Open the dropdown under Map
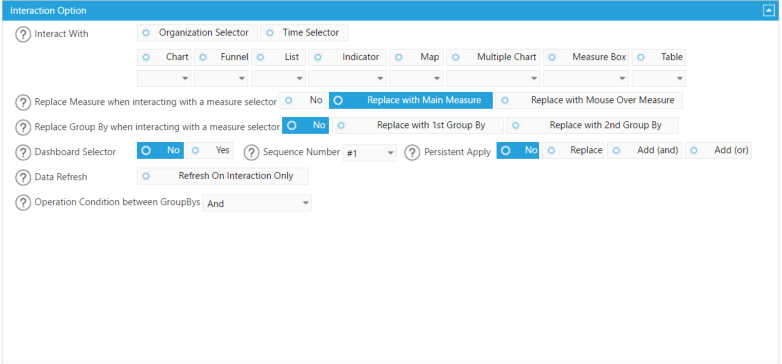The width and height of the screenshot is (782, 364). click(x=416, y=78)
